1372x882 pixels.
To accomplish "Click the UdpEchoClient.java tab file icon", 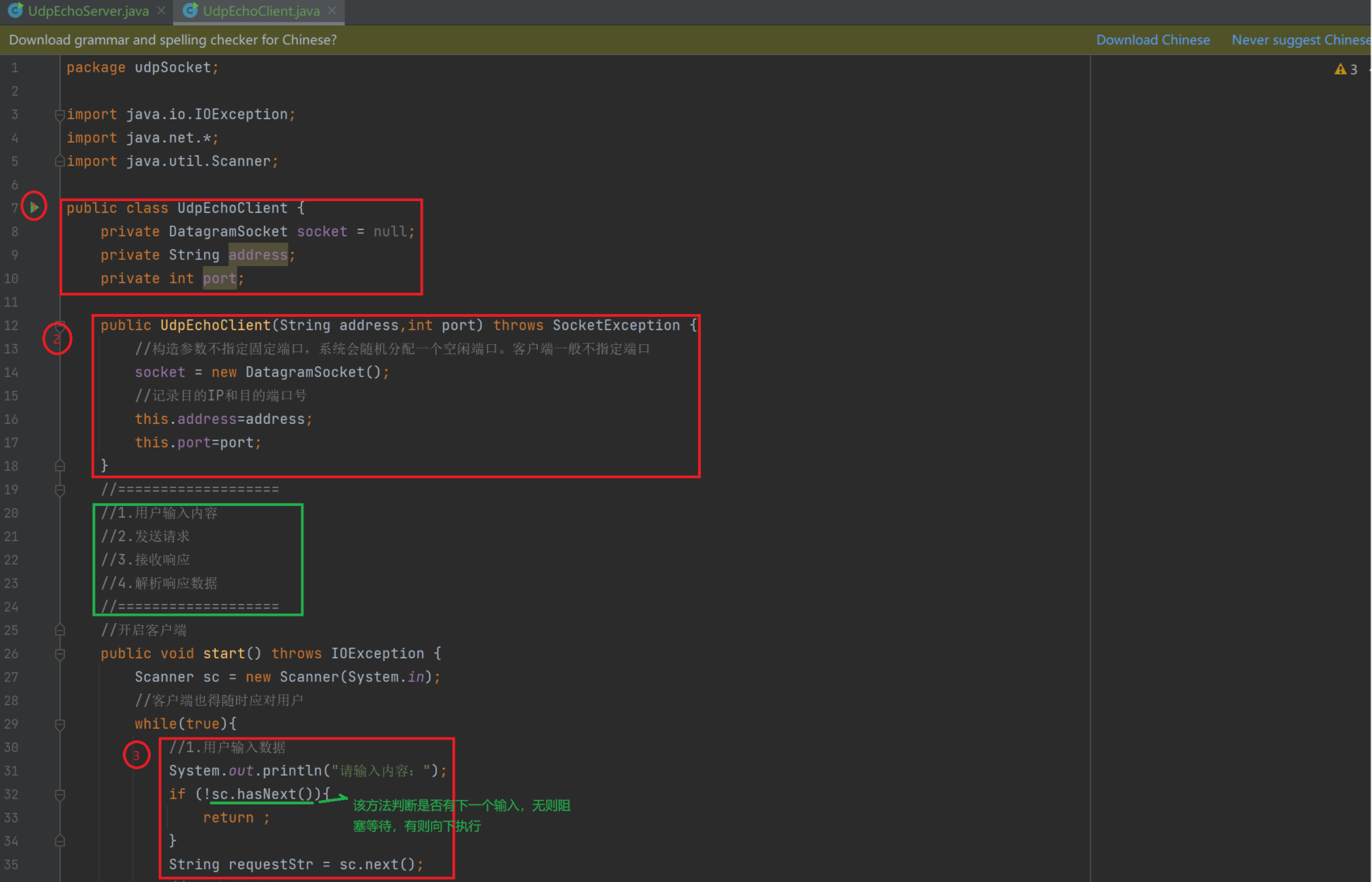I will point(190,11).
